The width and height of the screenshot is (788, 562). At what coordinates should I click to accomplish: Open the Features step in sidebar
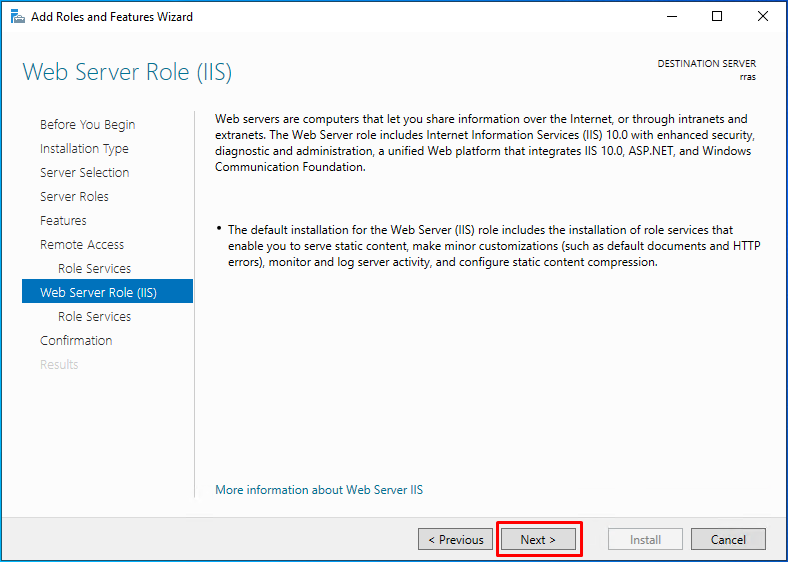pos(63,221)
